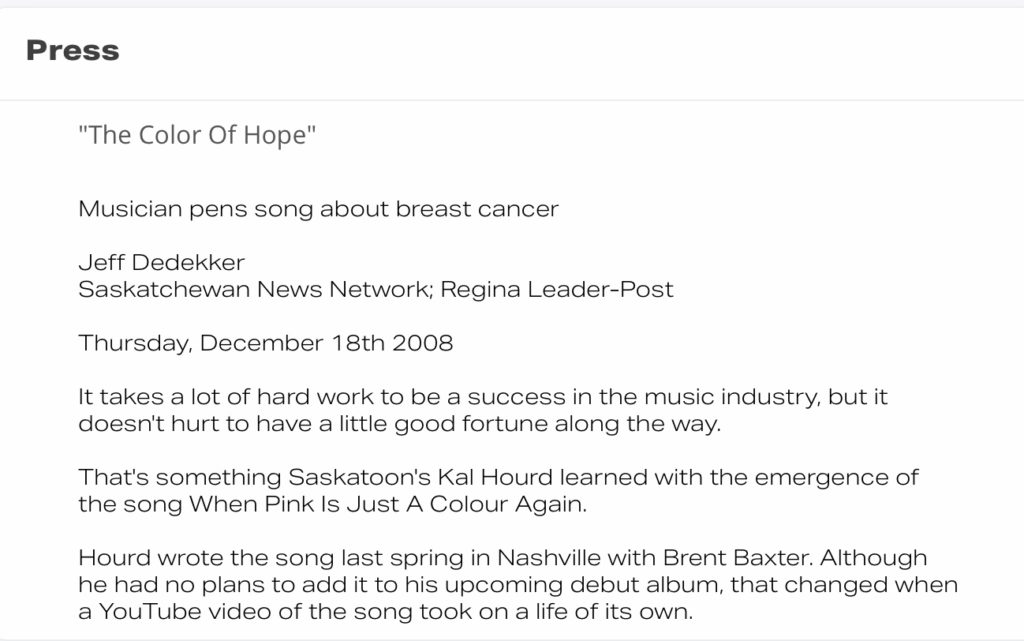Click the phrase "good fortune along the way"
Screen dimensions: 1024x641
(x=558, y=424)
